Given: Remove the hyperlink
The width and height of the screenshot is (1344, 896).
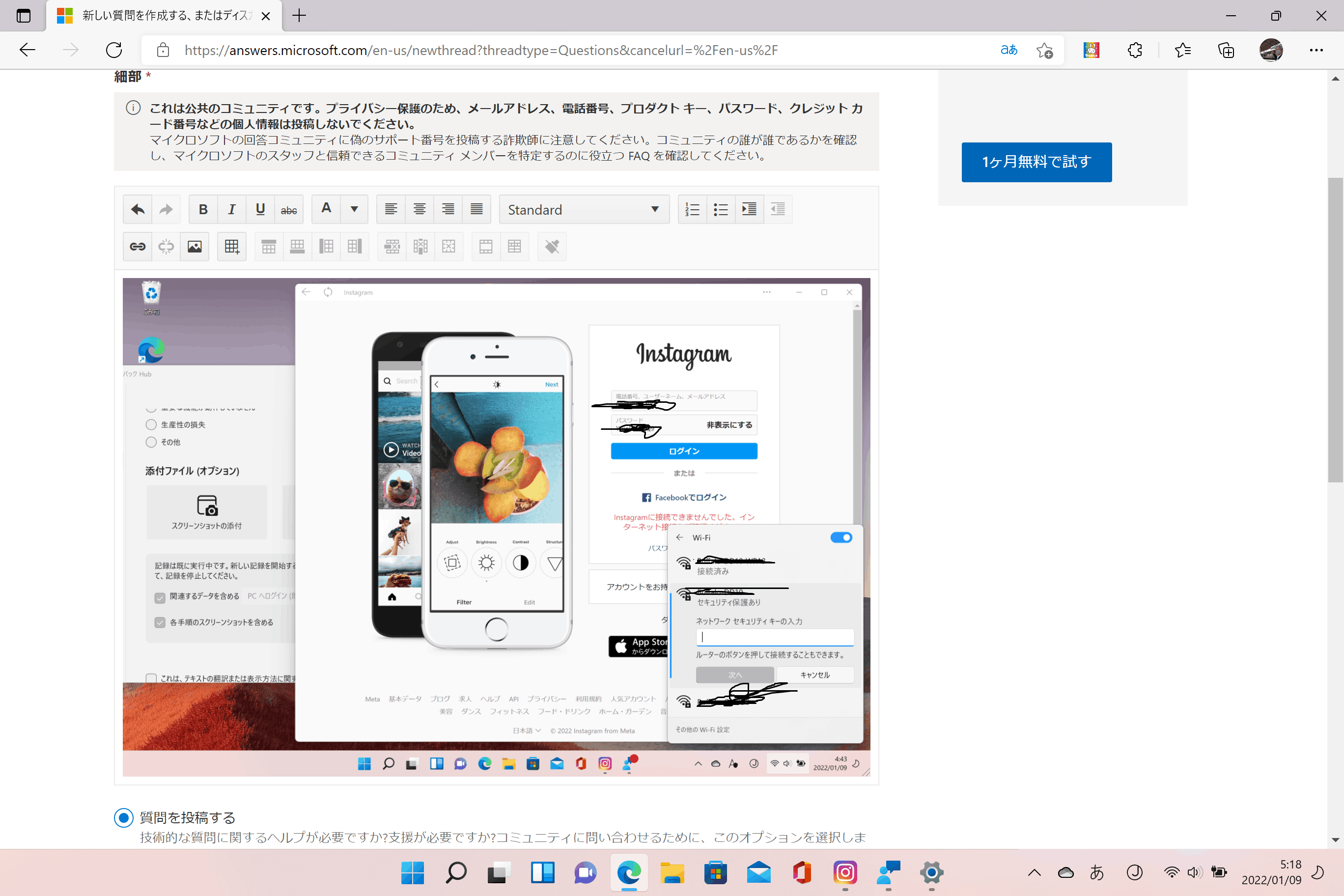Looking at the screenshot, I should 166,247.
